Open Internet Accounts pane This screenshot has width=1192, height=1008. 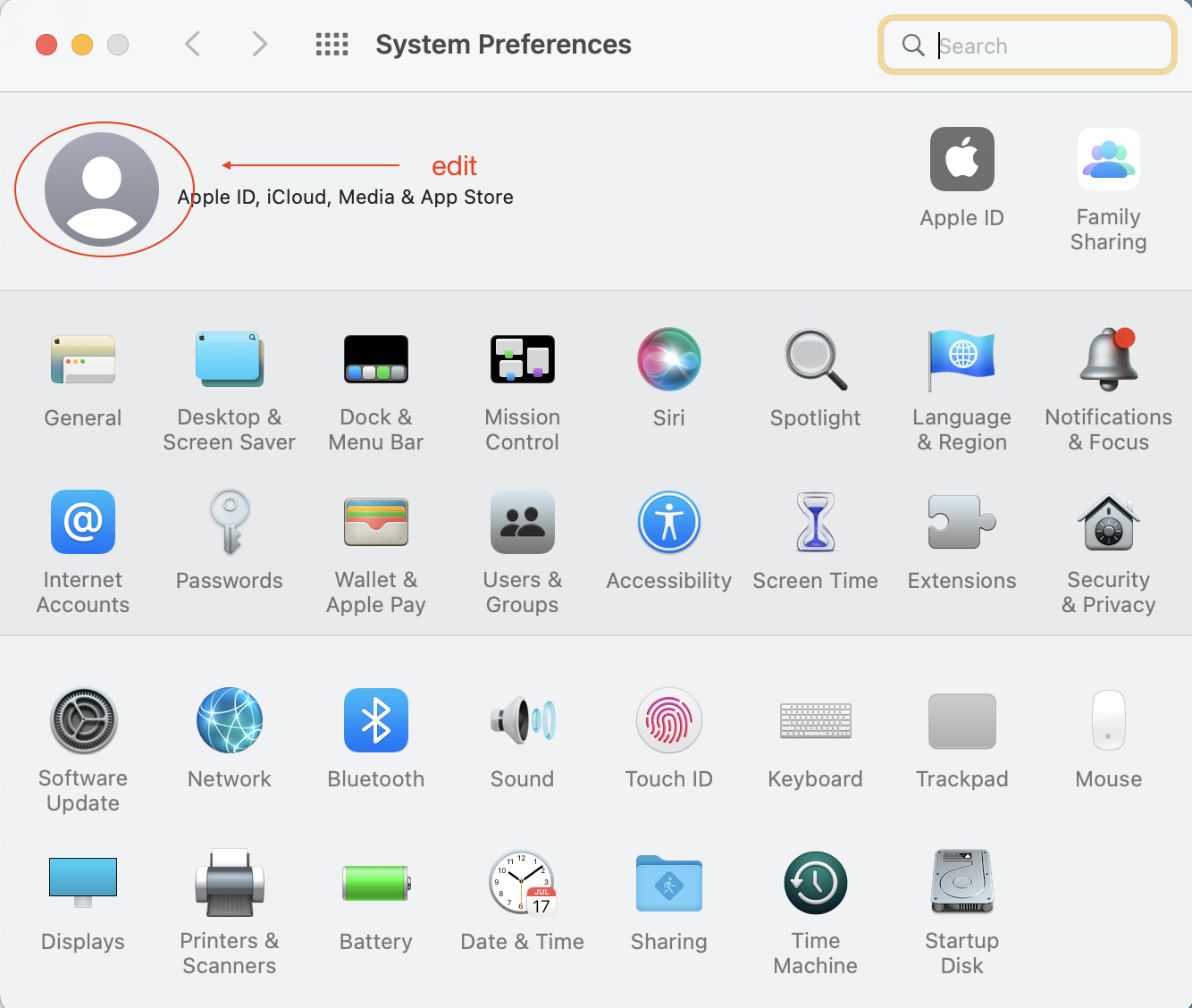83,522
